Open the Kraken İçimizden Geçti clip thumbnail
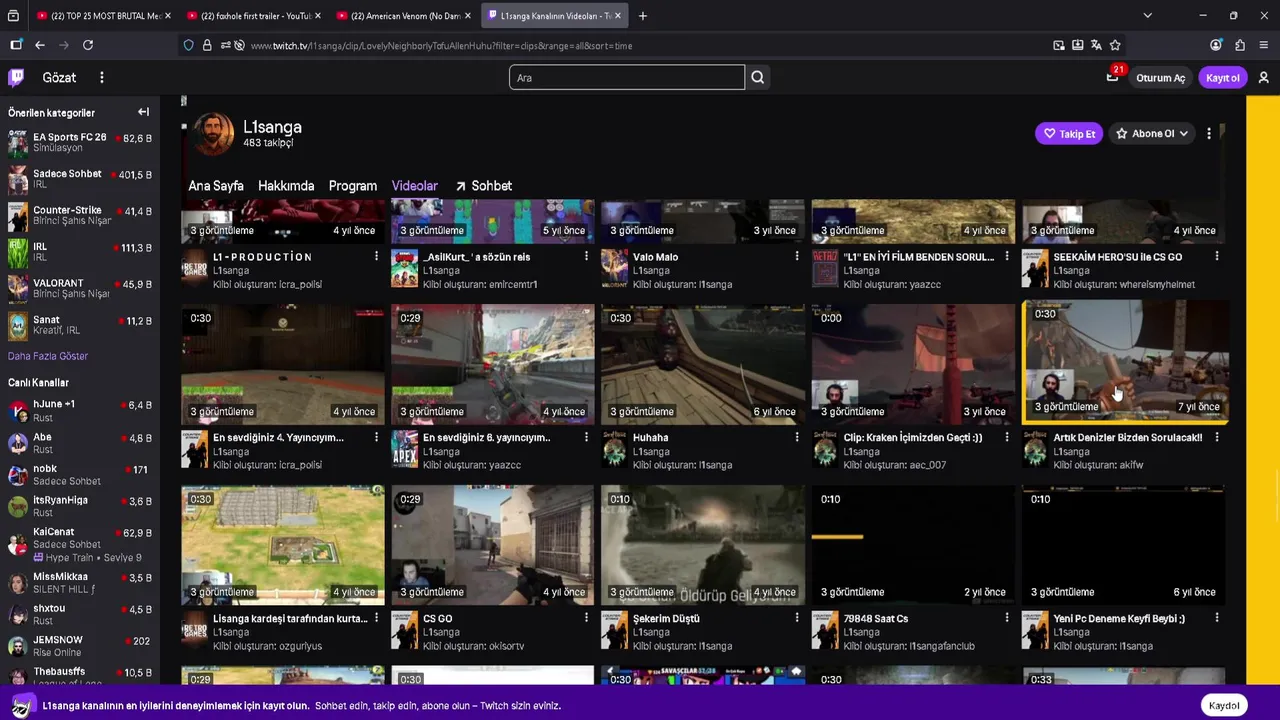The image size is (1280, 720). (912, 364)
